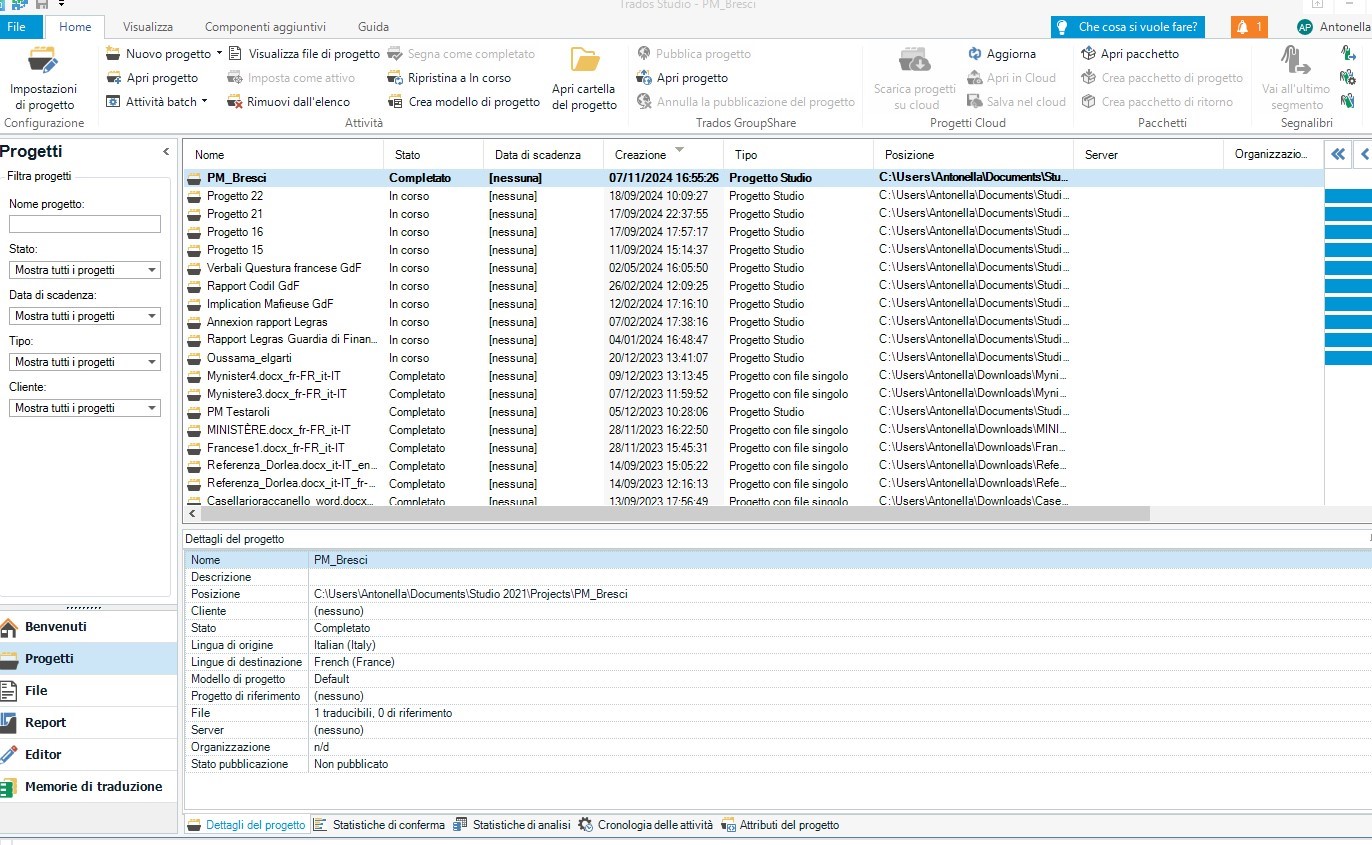Select the Progetto 16 row

[754, 232]
